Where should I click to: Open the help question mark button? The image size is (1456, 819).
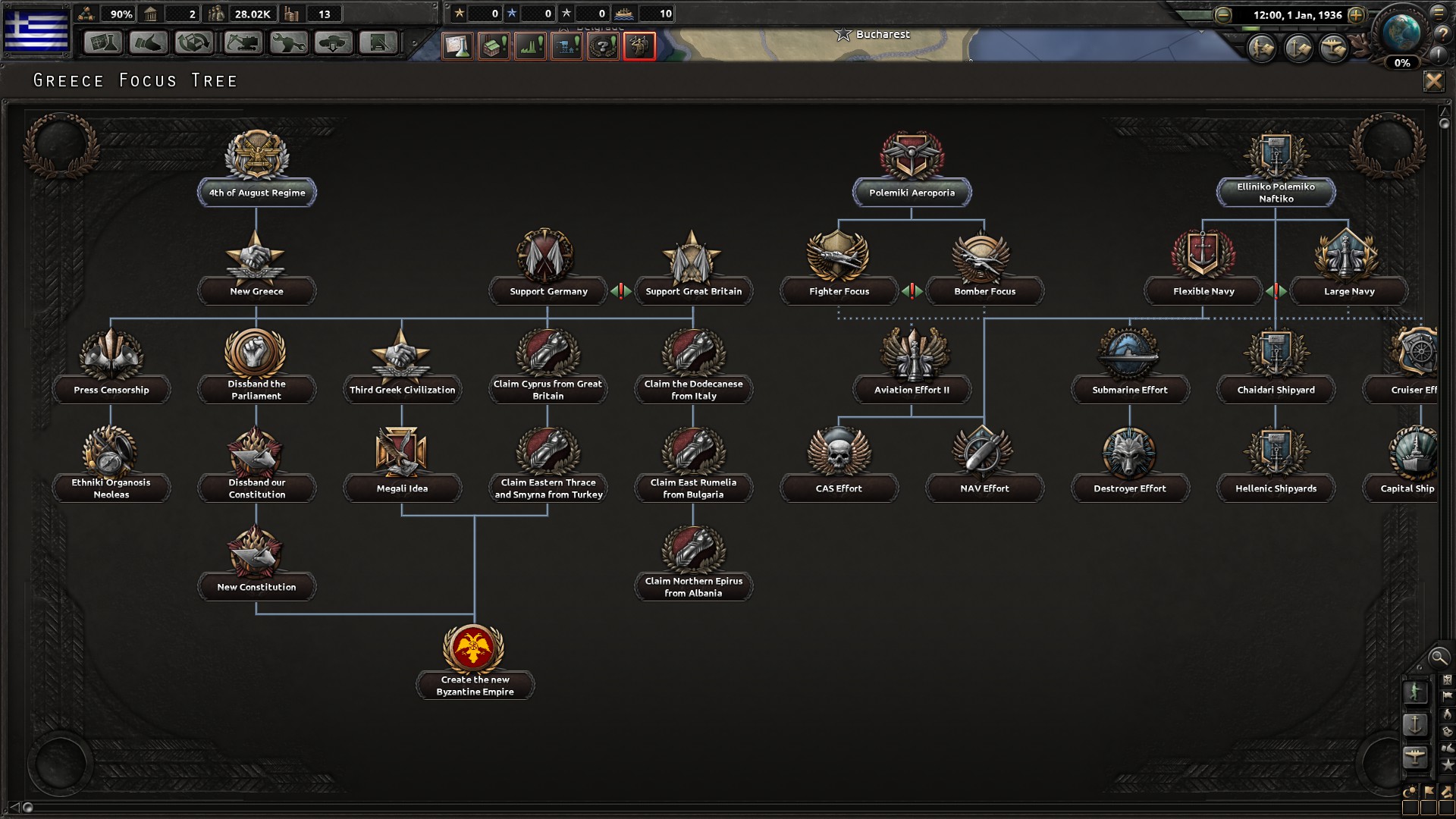click(1443, 34)
